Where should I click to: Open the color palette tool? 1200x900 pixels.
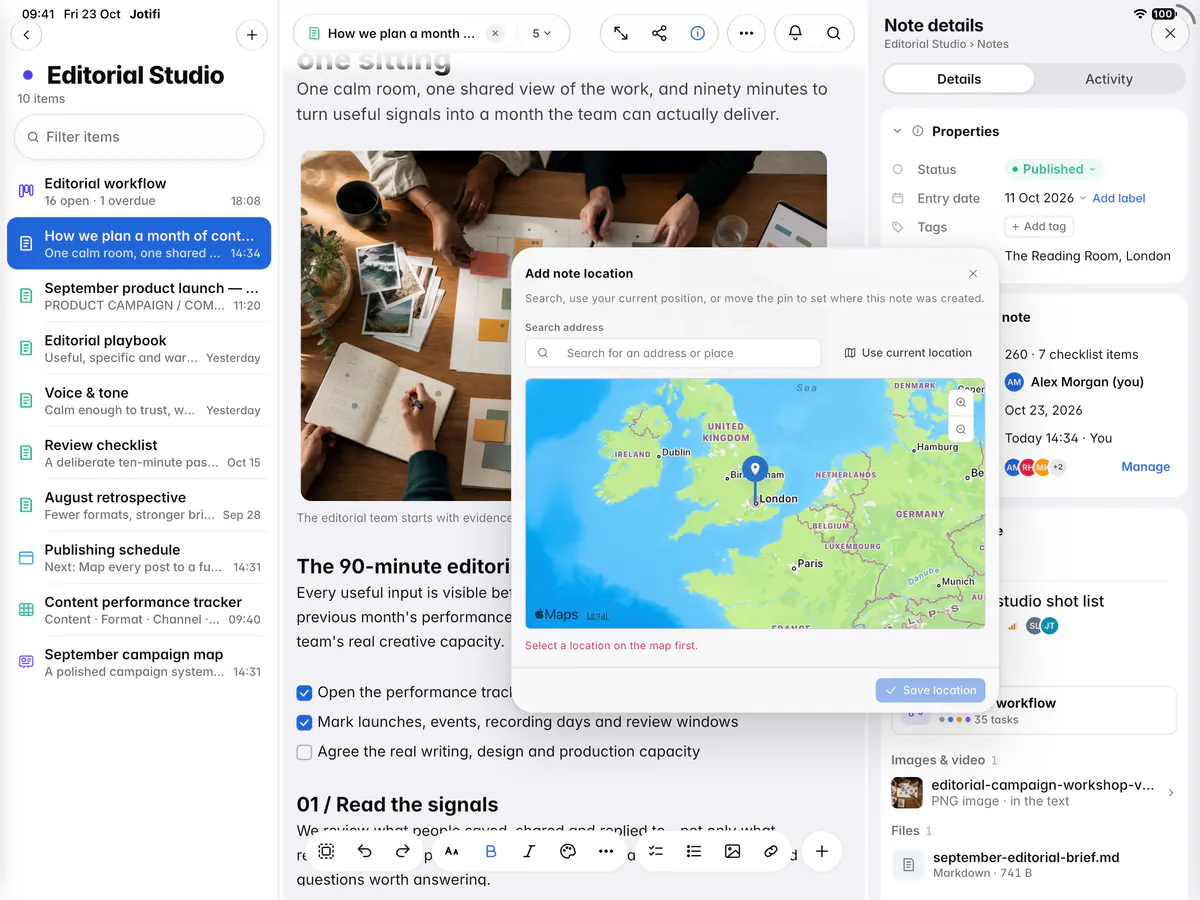568,851
